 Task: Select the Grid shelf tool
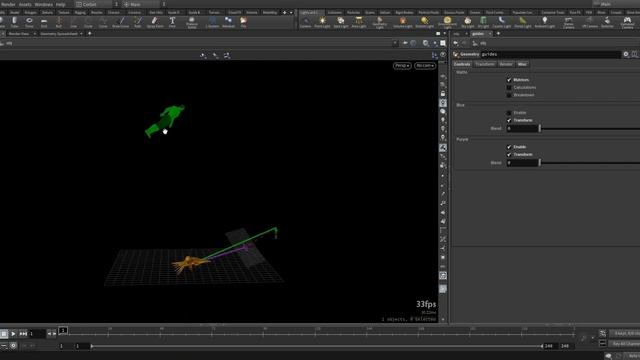coord(44,22)
